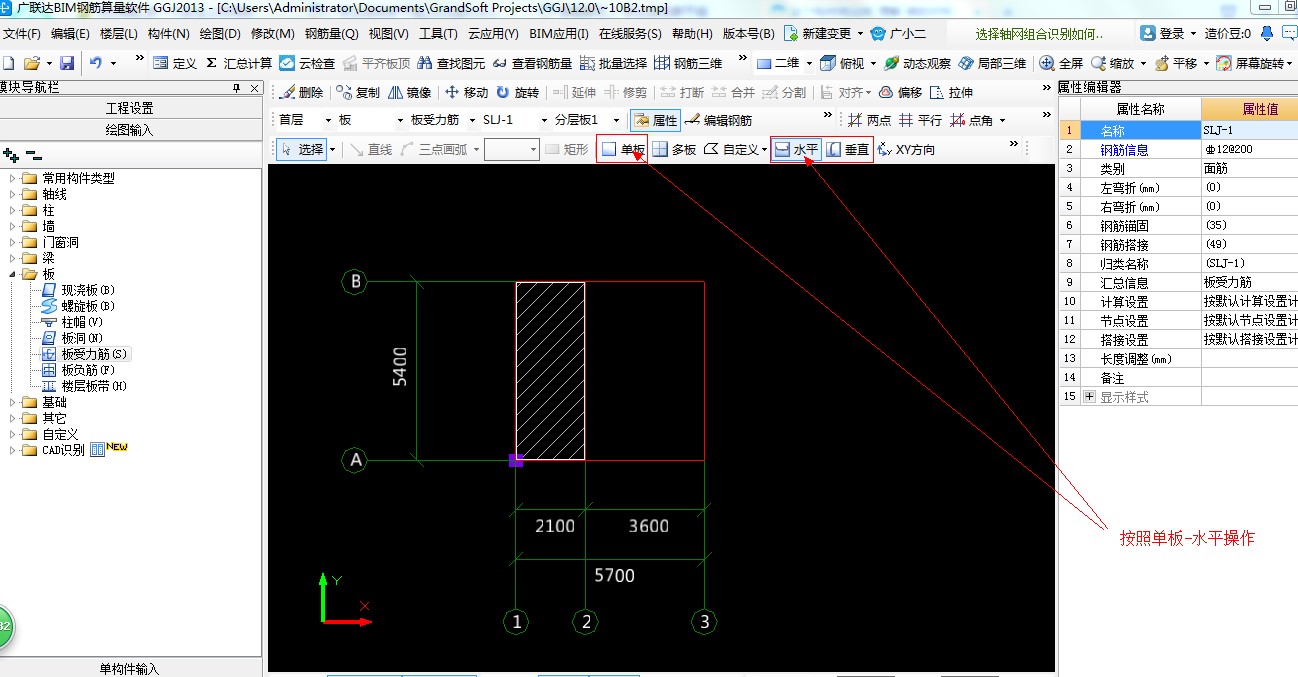Image resolution: width=1298 pixels, height=677 pixels.
Task: Open 查看钢筋量 rebar quantity view
Action: 532,63
